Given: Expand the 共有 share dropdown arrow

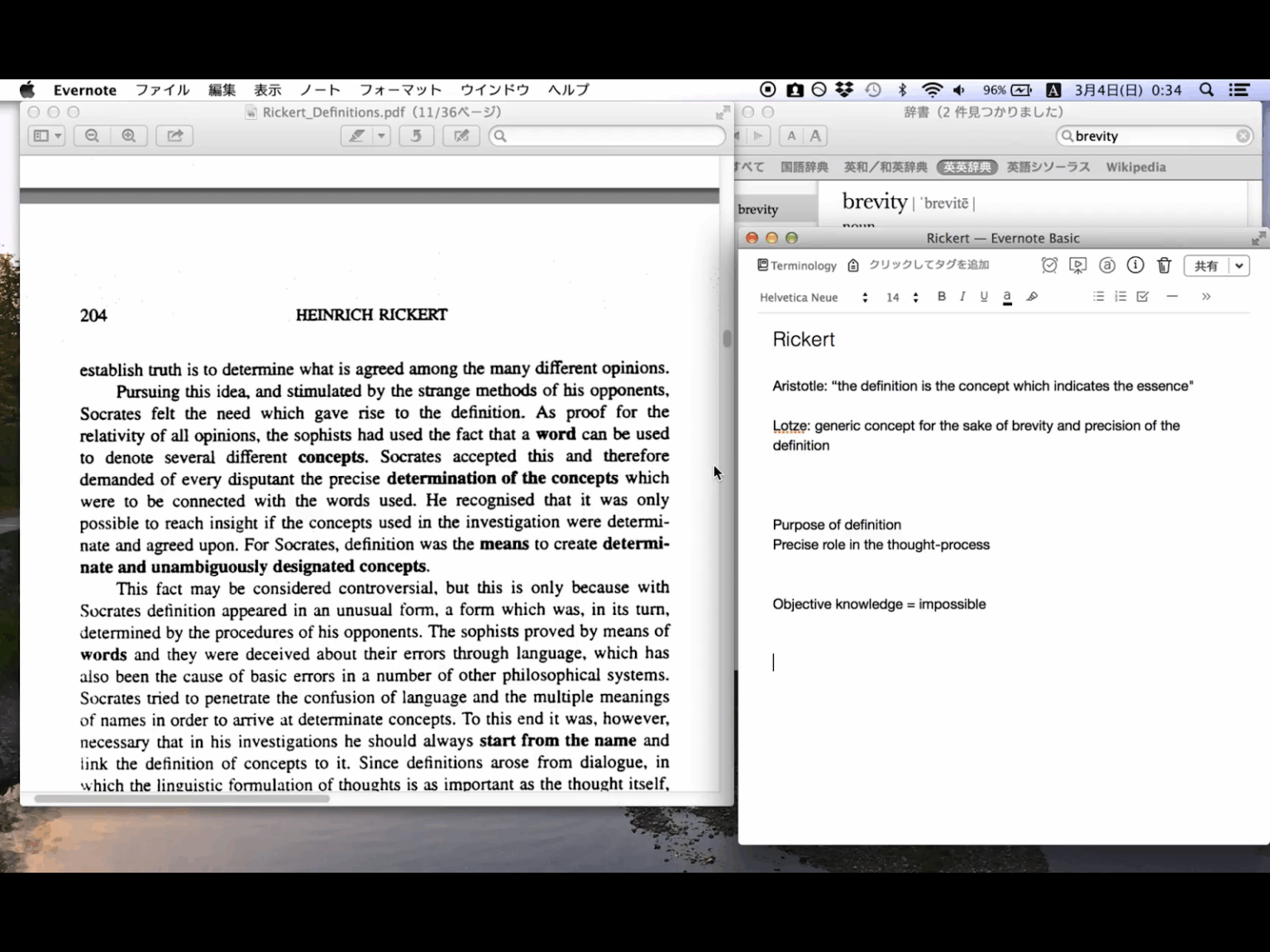Looking at the screenshot, I should click(x=1239, y=265).
